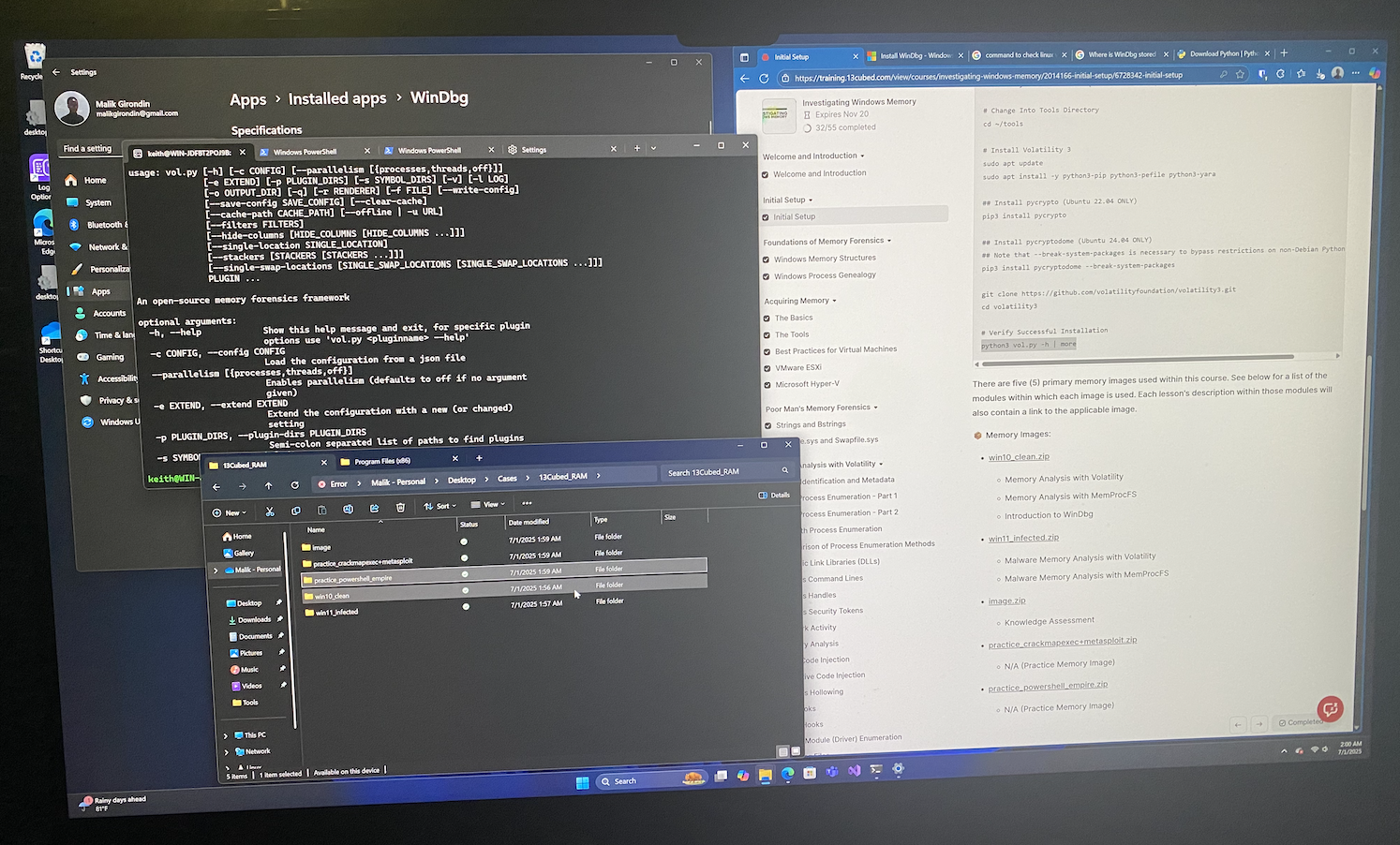Open Windows Start button on taskbar
Screen dimensions: 1400x845
[x=582, y=782]
